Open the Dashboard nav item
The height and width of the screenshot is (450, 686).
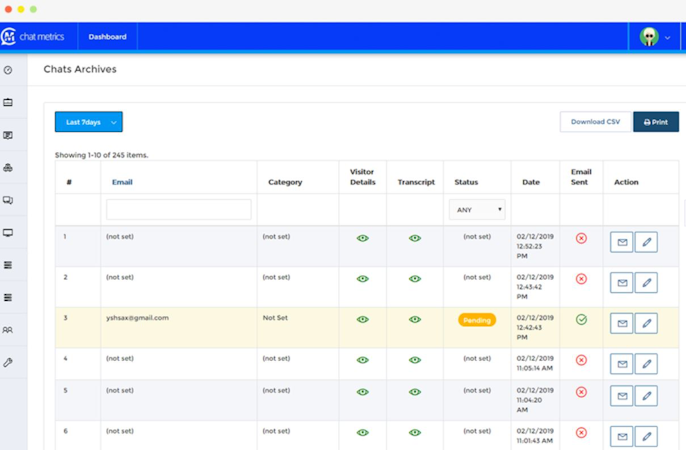[108, 37]
